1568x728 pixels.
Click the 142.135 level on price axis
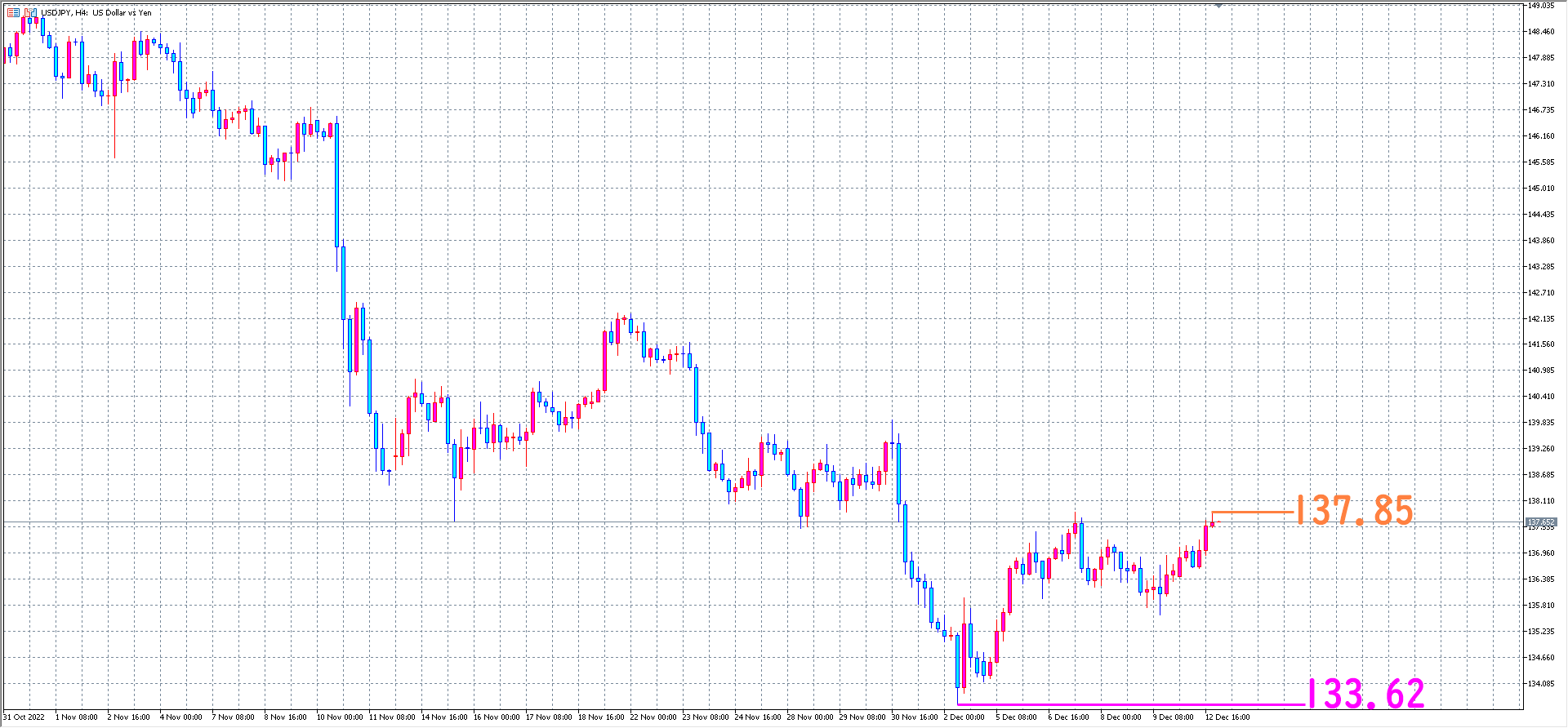pos(1540,319)
